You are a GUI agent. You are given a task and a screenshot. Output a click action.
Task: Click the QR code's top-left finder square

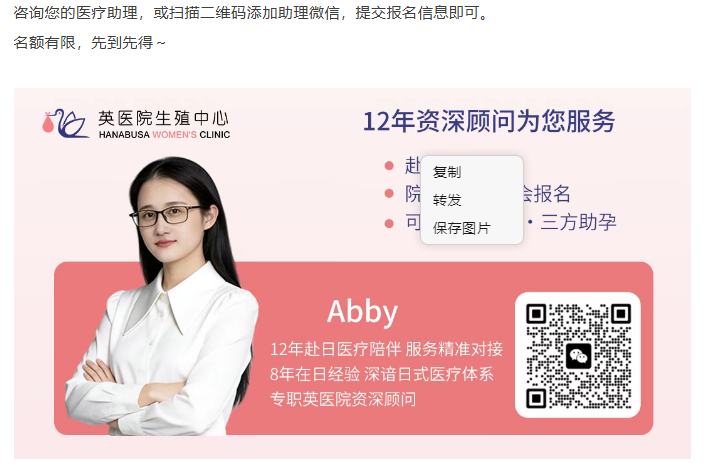point(536,314)
